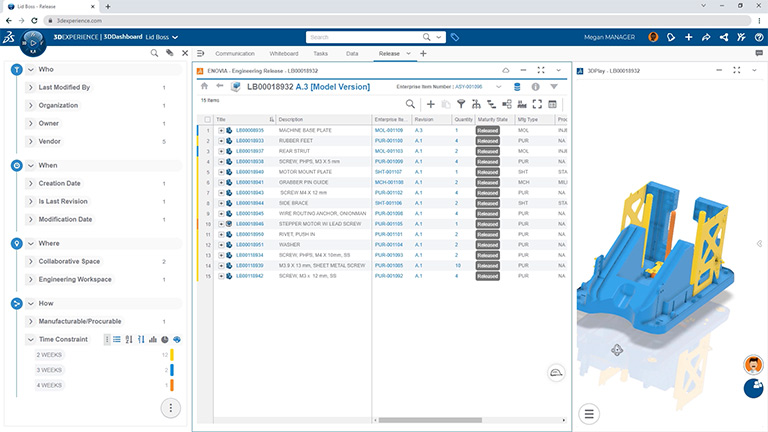Open the chat bubble icon at far right
Image resolution: width=768 pixels, height=432 pixels.
click(x=759, y=53)
